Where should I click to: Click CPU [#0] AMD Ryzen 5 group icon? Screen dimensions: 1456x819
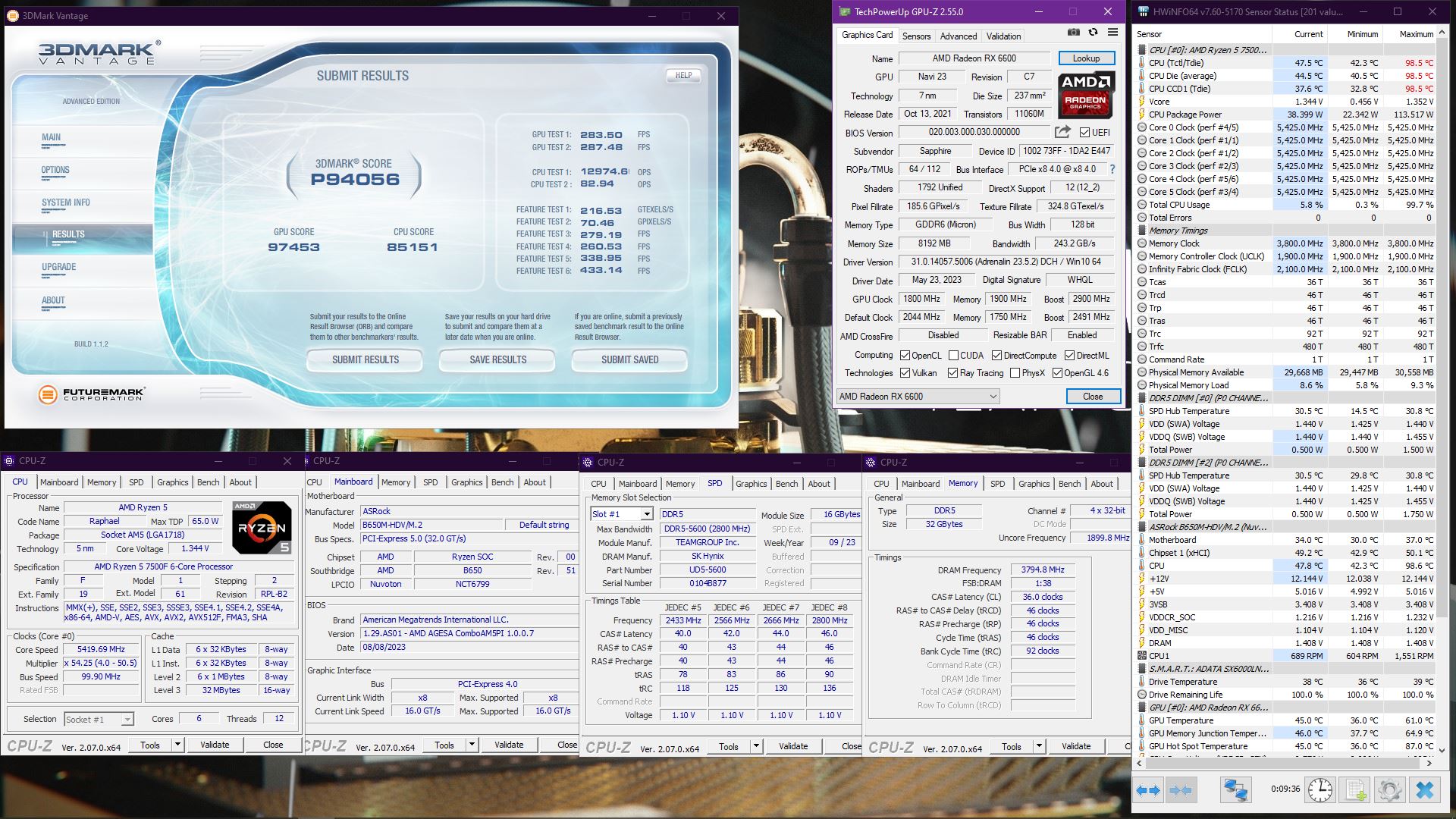1142,50
